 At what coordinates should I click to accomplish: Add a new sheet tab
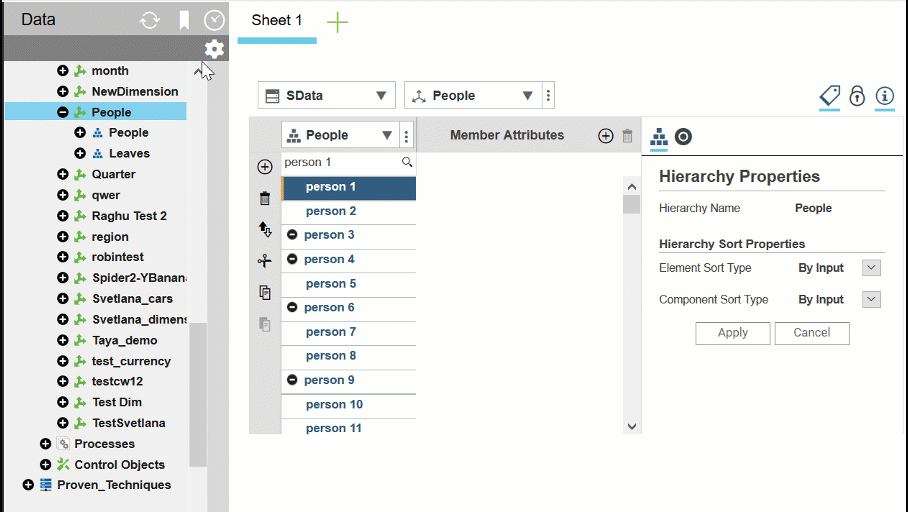pos(338,22)
